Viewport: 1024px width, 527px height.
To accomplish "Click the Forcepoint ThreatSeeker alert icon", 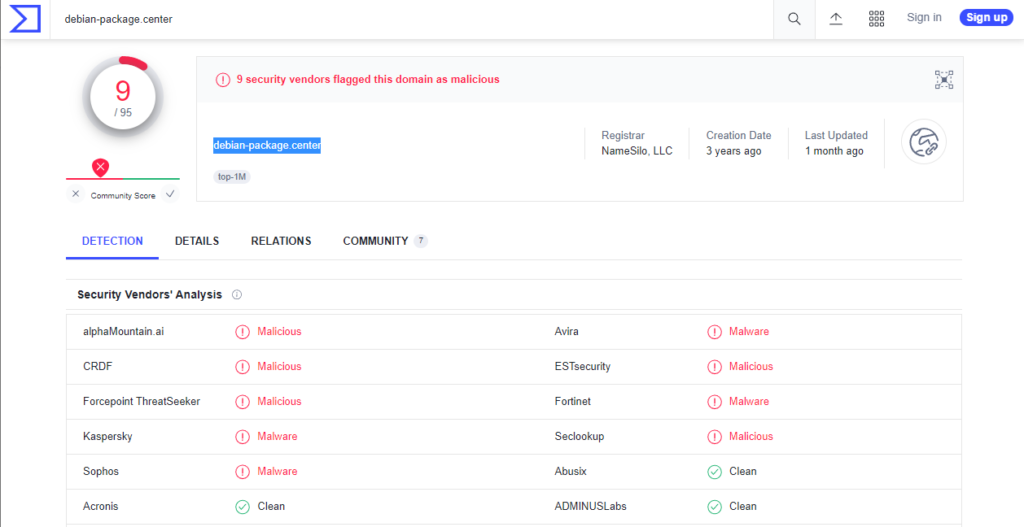I will 242,402.
